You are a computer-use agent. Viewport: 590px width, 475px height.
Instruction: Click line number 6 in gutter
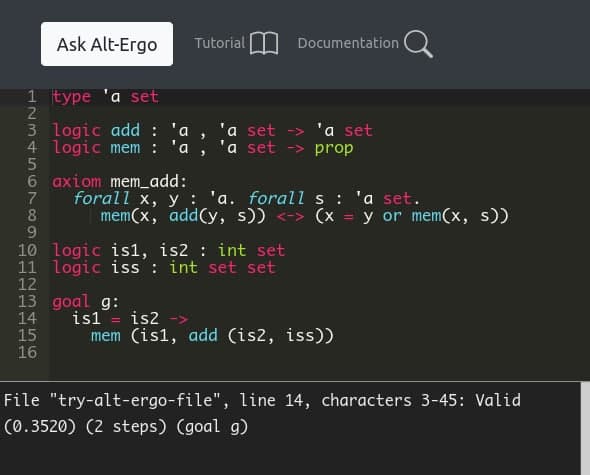pos(32,181)
